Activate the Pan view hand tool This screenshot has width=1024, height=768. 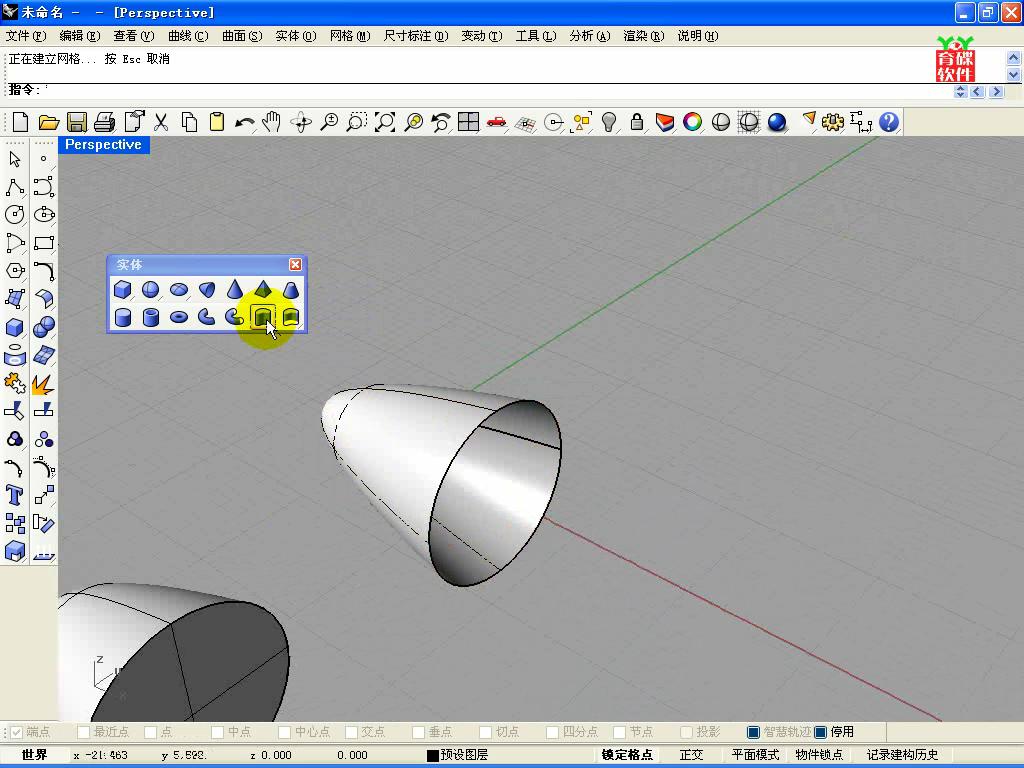tap(272, 122)
